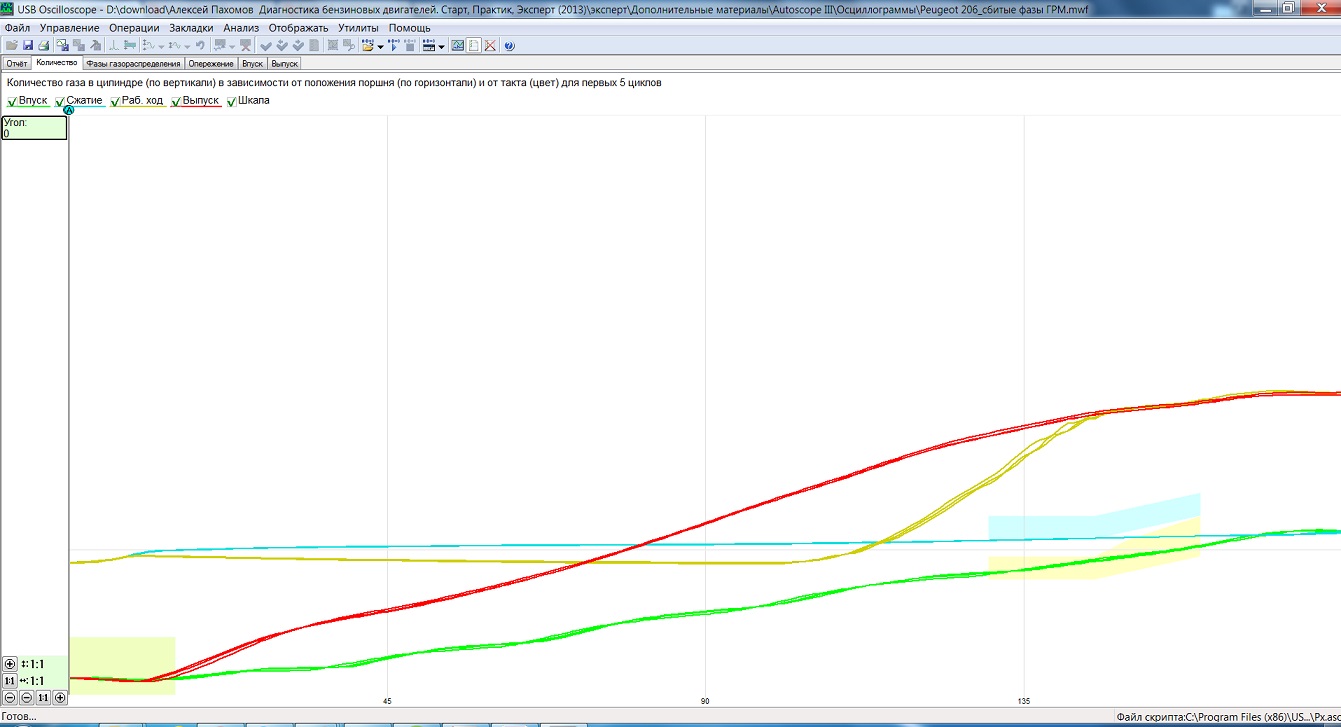The height and width of the screenshot is (727, 1341).
Task: Click the Файл скрипта status bar path
Action: click(x=1227, y=717)
